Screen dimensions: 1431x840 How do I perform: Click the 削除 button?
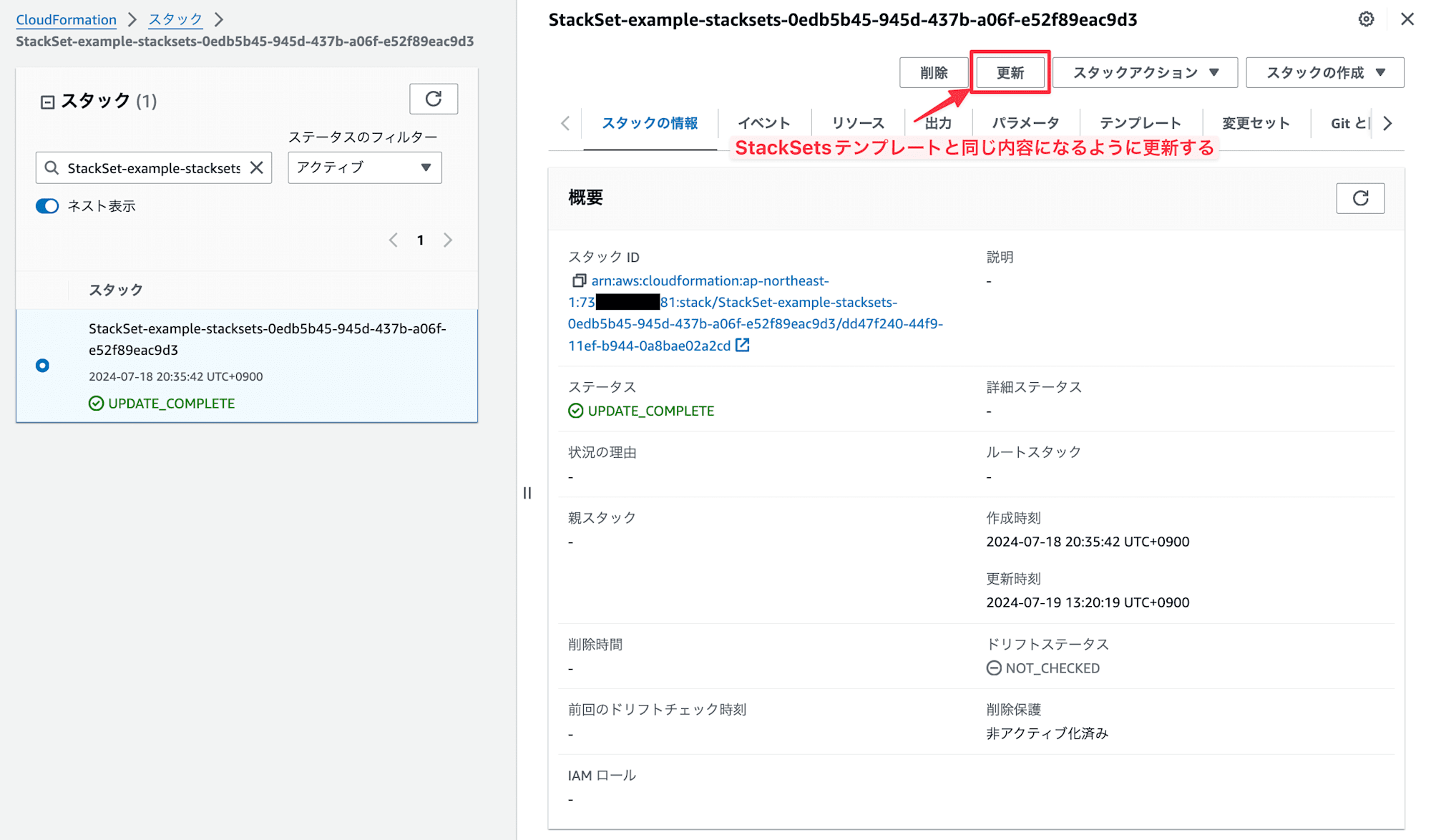tap(934, 72)
